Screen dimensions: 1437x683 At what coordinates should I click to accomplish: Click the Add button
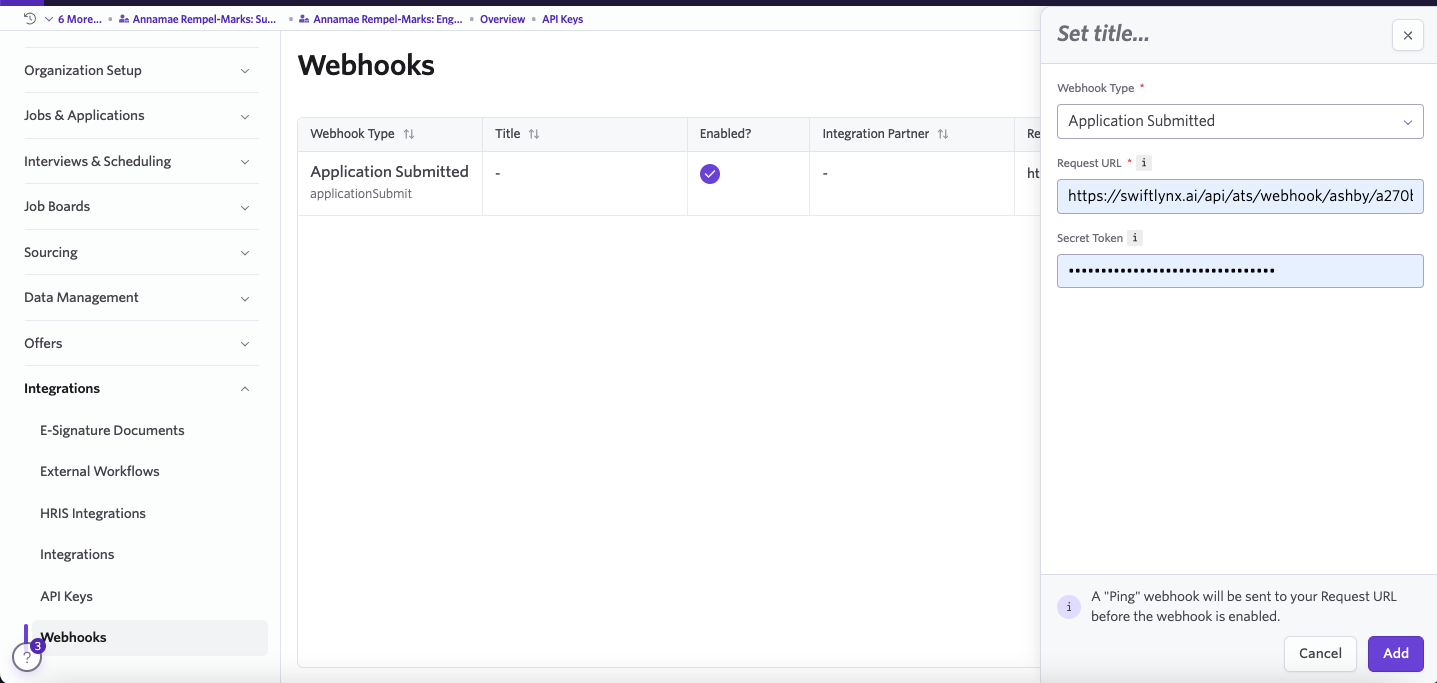[1396, 653]
